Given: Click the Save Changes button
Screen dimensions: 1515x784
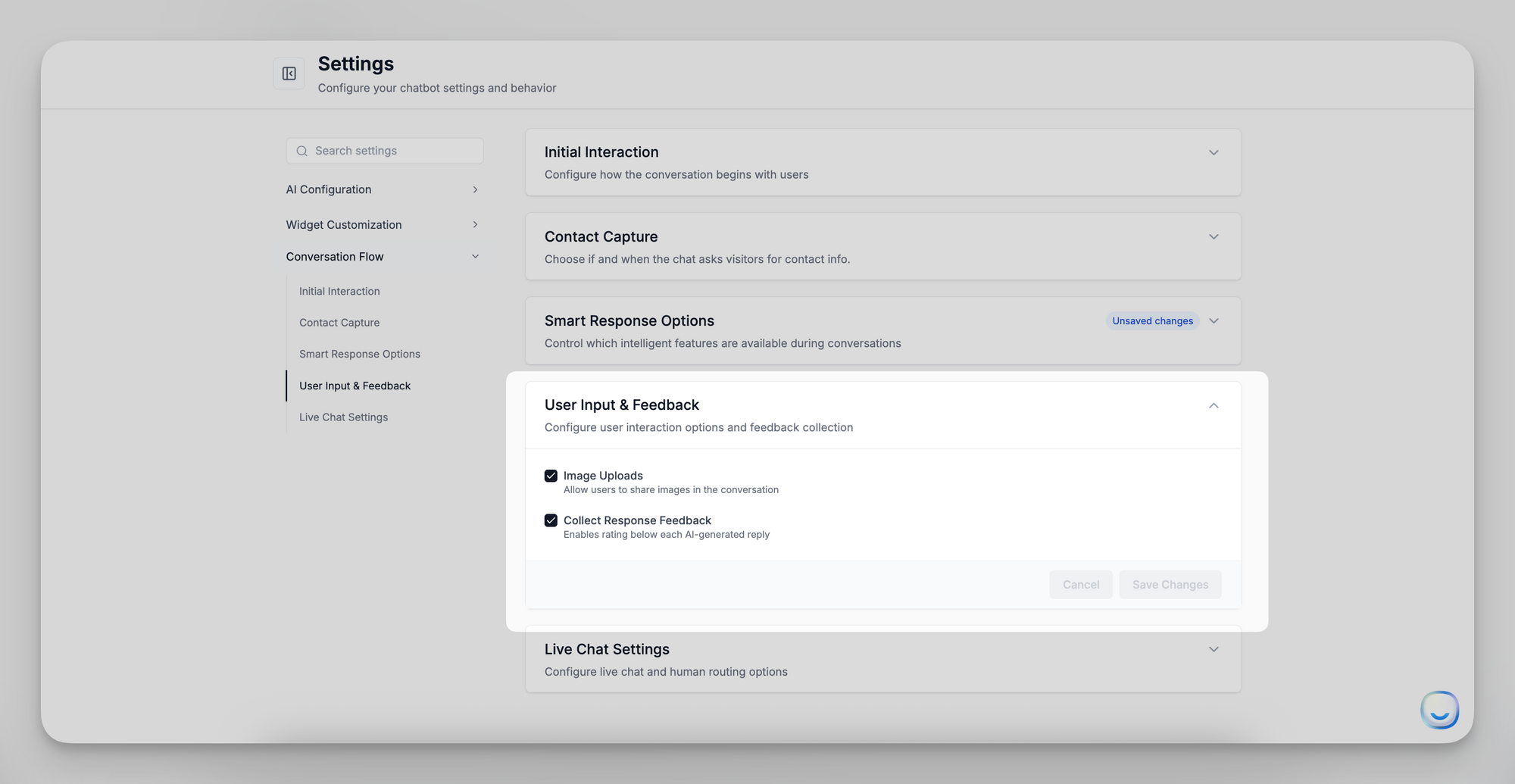Looking at the screenshot, I should coord(1170,585).
